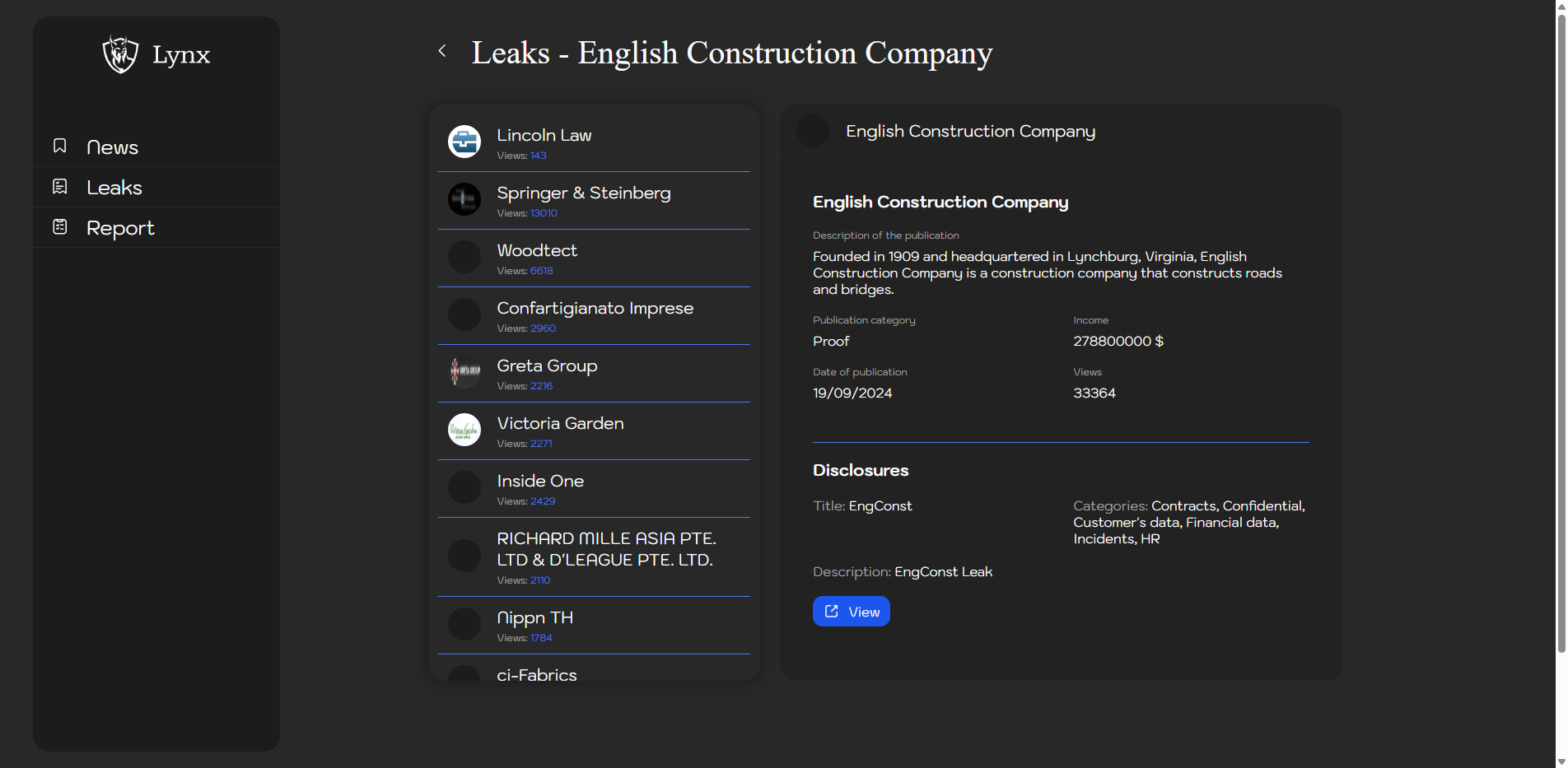Click the Springer & Steinberg avatar icon
1568x768 pixels.
tap(464, 199)
